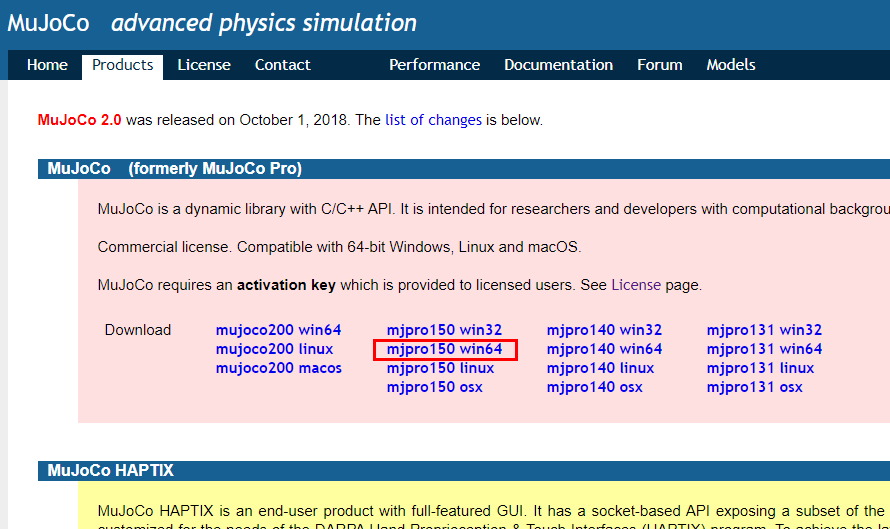Download mjpro140 win32
This screenshot has height=529, width=890.
coord(604,330)
